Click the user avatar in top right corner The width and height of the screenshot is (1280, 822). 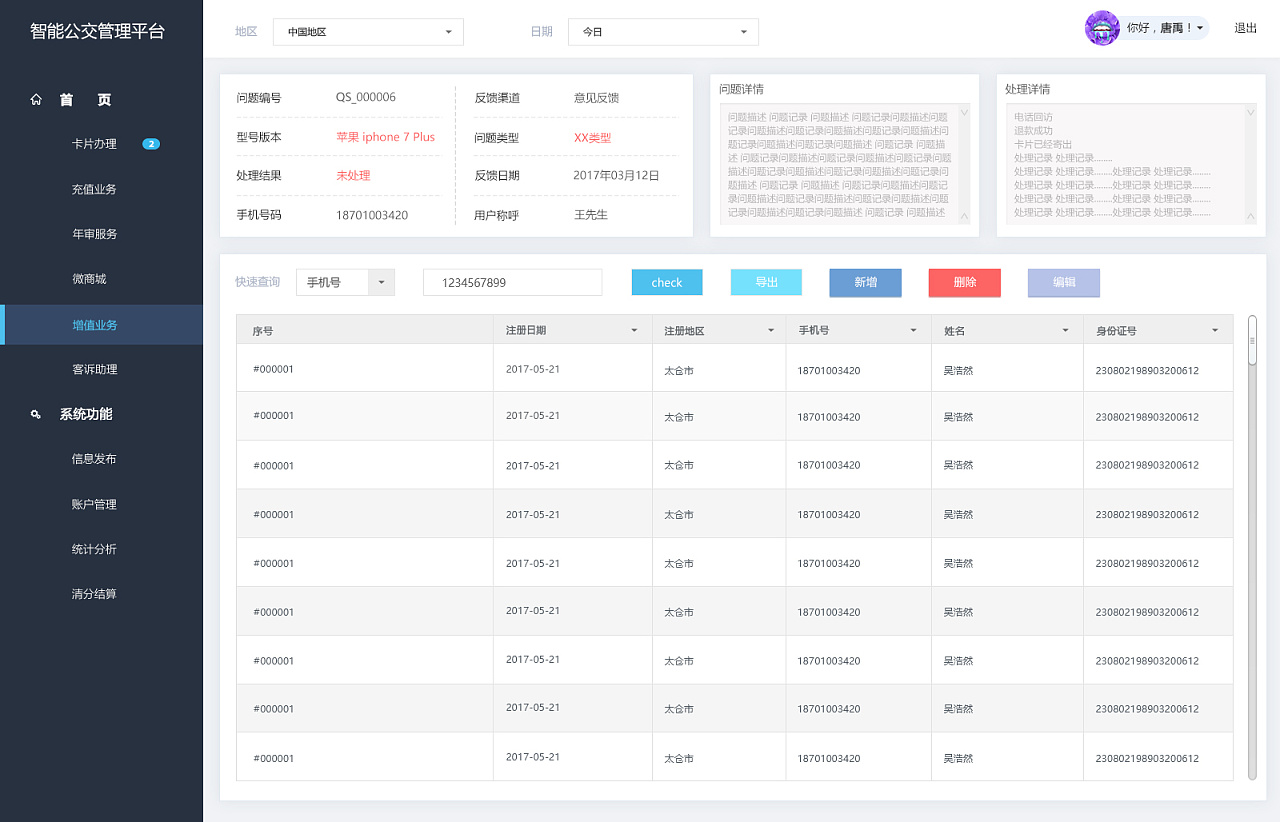[x=1101, y=28]
